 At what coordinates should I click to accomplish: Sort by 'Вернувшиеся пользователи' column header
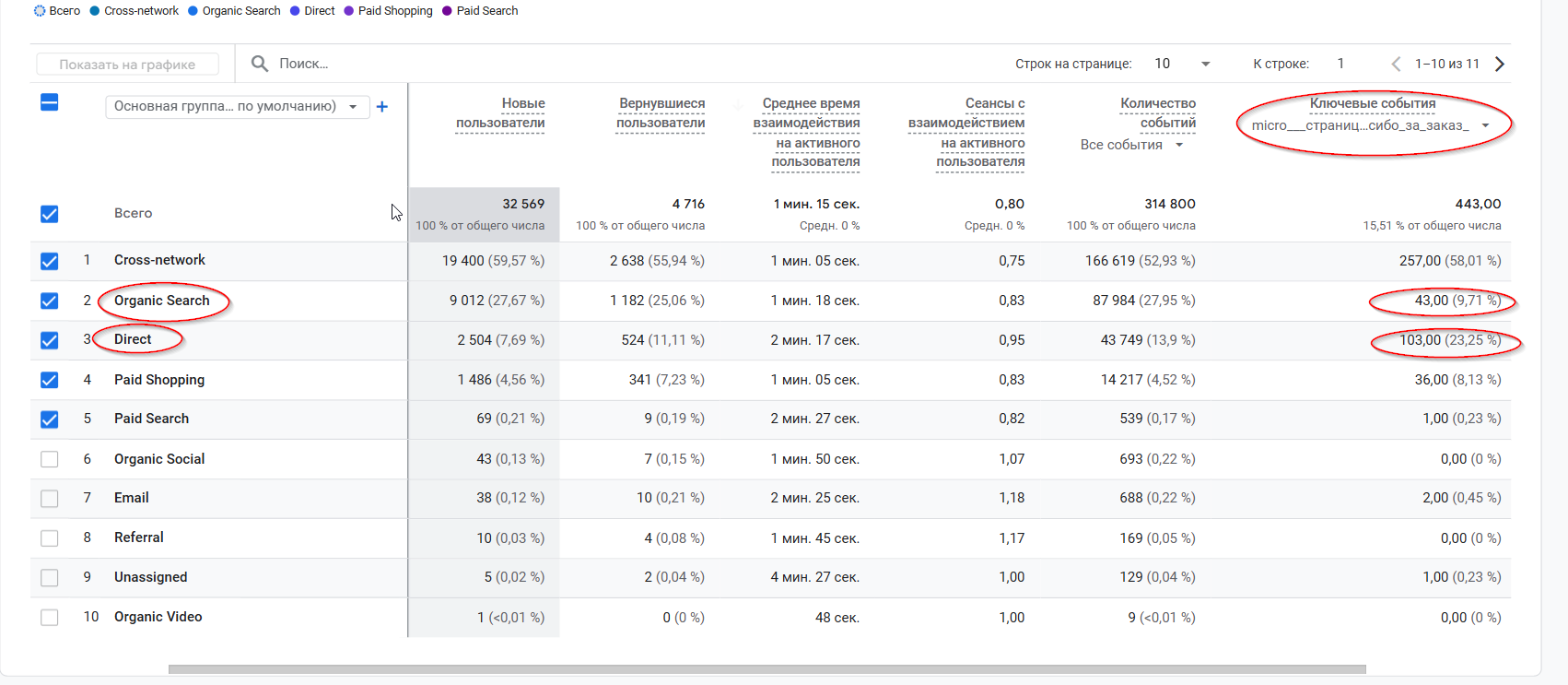pos(661,112)
